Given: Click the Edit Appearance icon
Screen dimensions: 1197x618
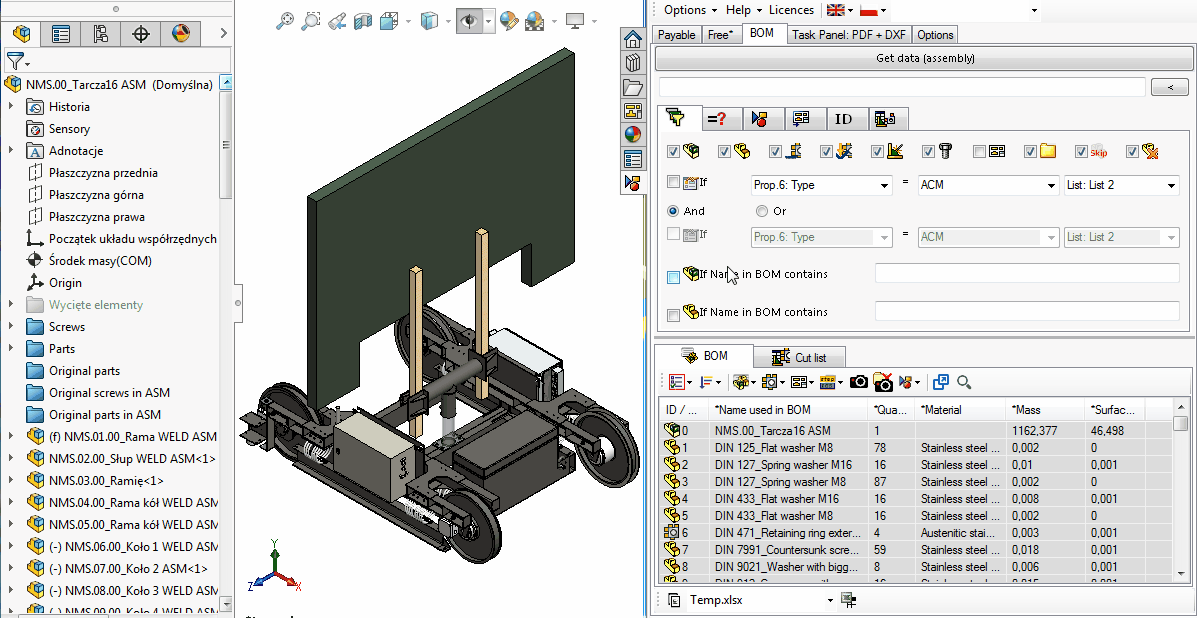Looking at the screenshot, I should click(x=508, y=21).
